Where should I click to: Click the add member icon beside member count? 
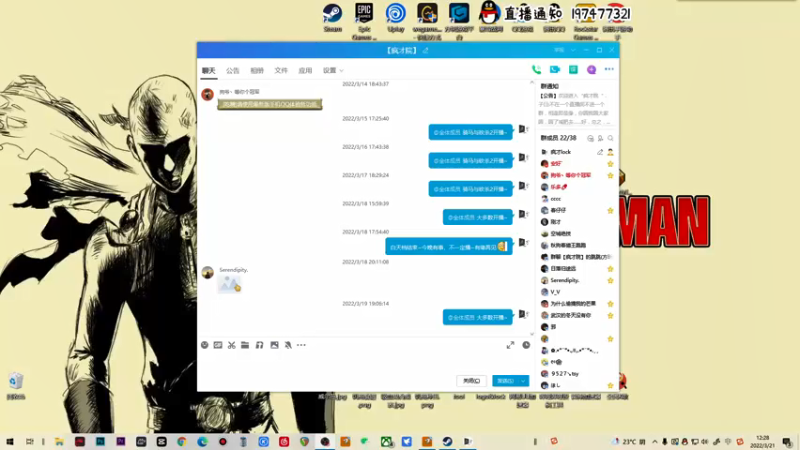[601, 138]
